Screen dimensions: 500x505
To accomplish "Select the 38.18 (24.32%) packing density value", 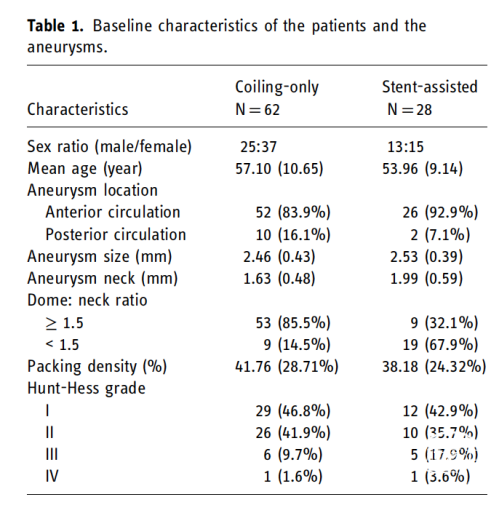I will 434,367.
